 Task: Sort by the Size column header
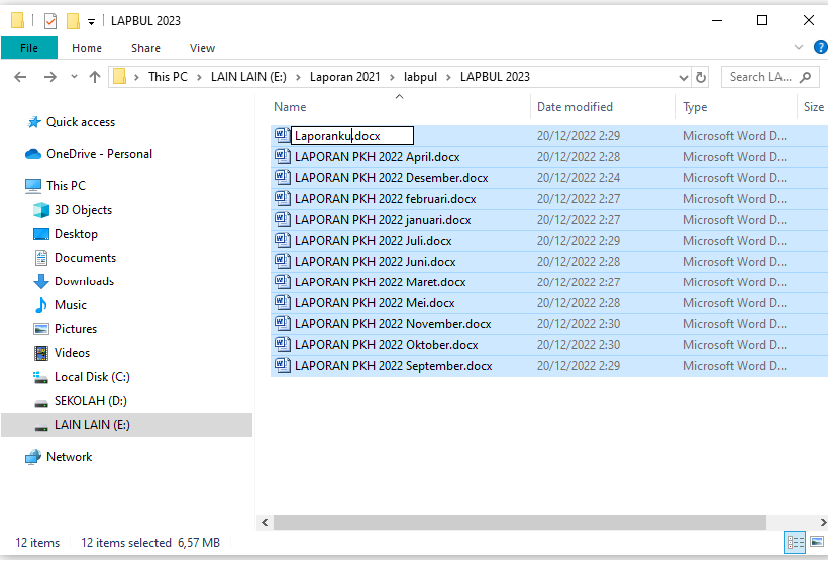[813, 107]
